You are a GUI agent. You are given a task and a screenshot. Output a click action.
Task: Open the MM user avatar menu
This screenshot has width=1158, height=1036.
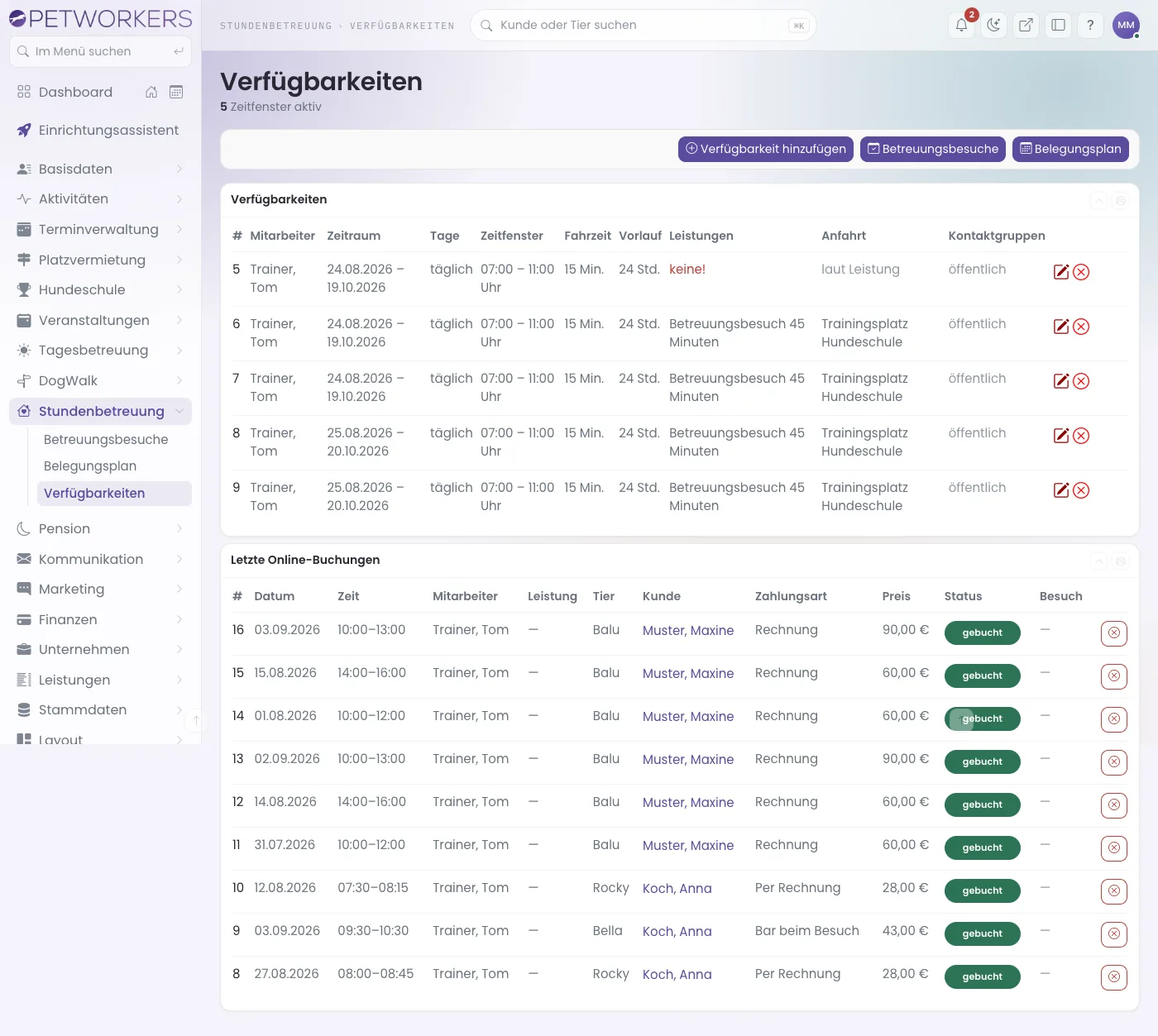1126,25
